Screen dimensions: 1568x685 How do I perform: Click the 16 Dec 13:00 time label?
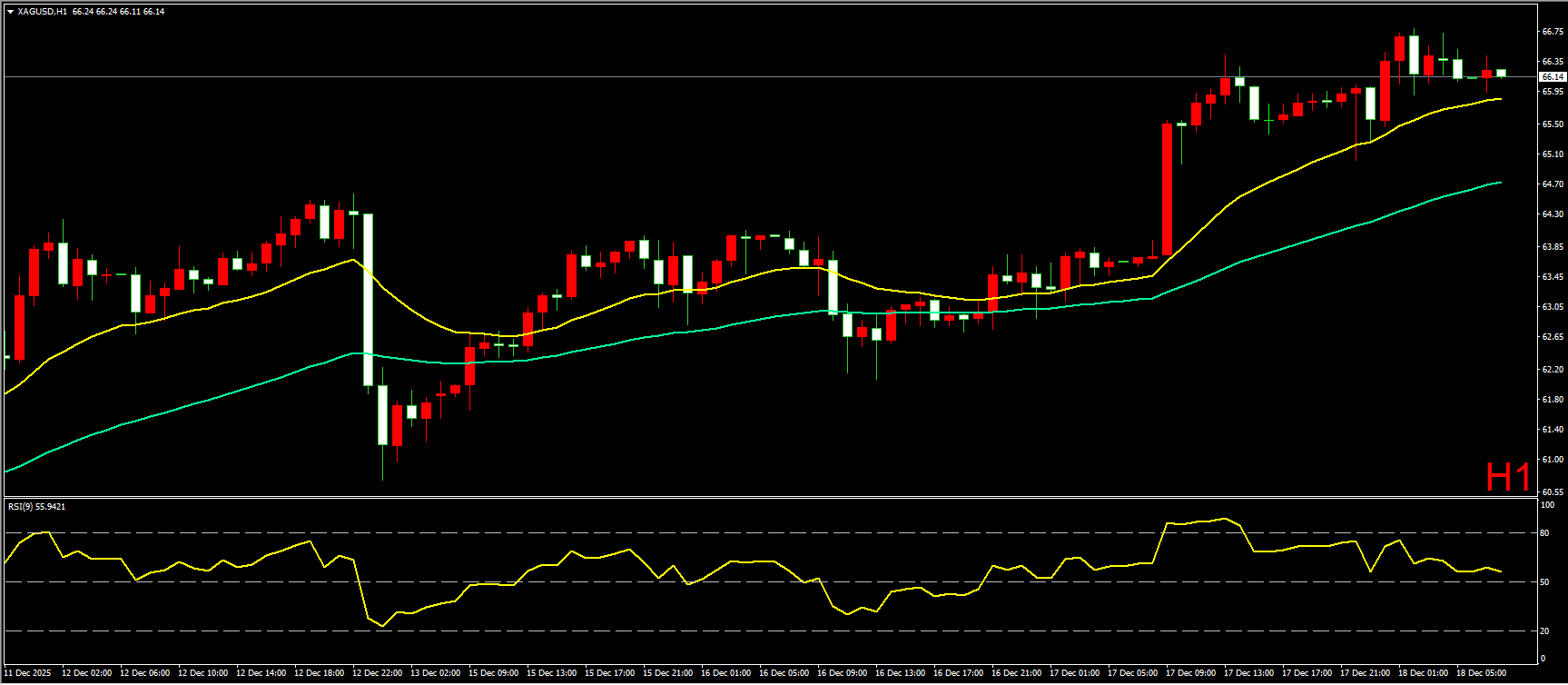click(x=900, y=673)
